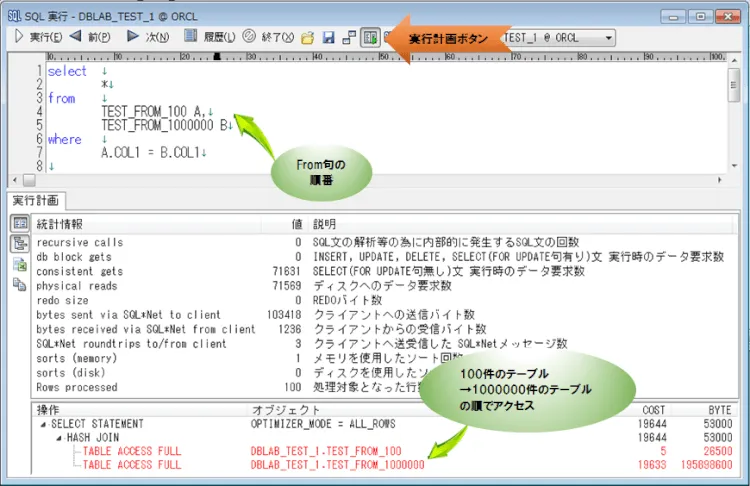The image size is (750, 486).
Task: Click editor vertical scrollbar down arrow
Action: (x=734, y=166)
